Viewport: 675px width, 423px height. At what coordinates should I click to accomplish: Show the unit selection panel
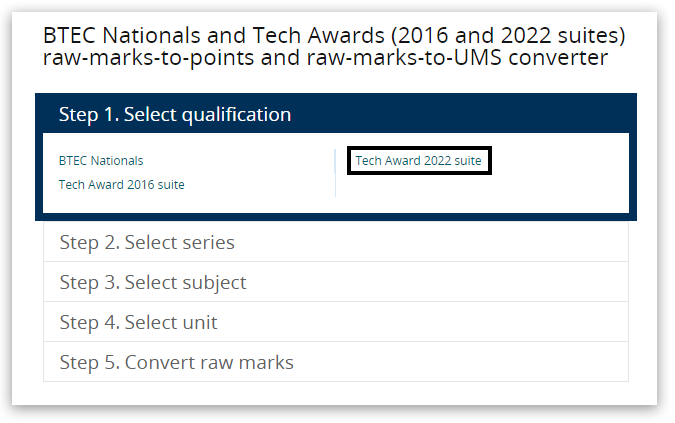[x=138, y=322]
